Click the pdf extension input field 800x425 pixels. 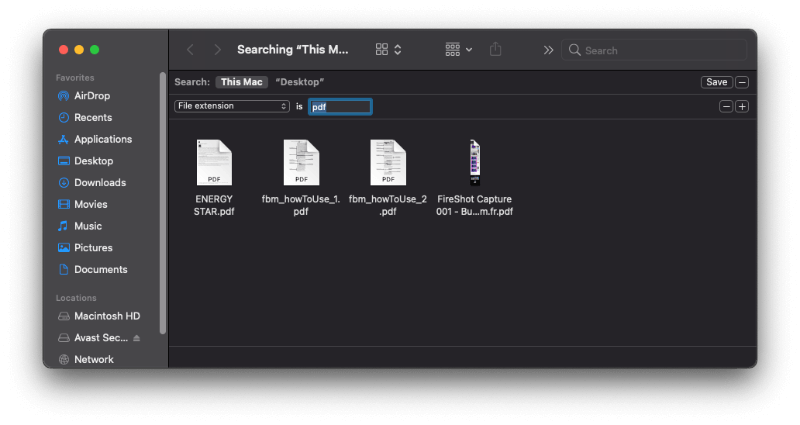(x=340, y=107)
